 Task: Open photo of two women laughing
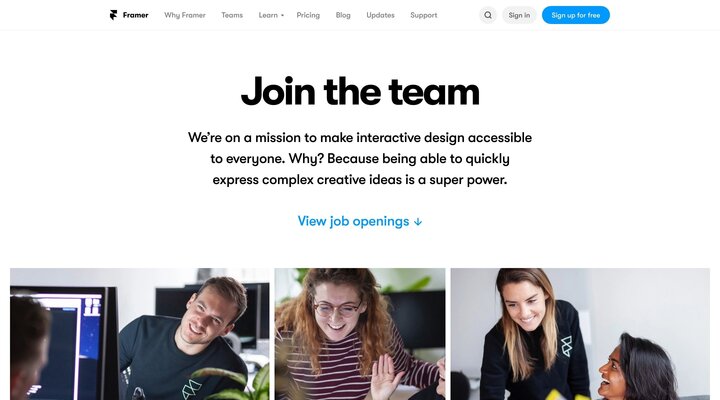(580, 334)
